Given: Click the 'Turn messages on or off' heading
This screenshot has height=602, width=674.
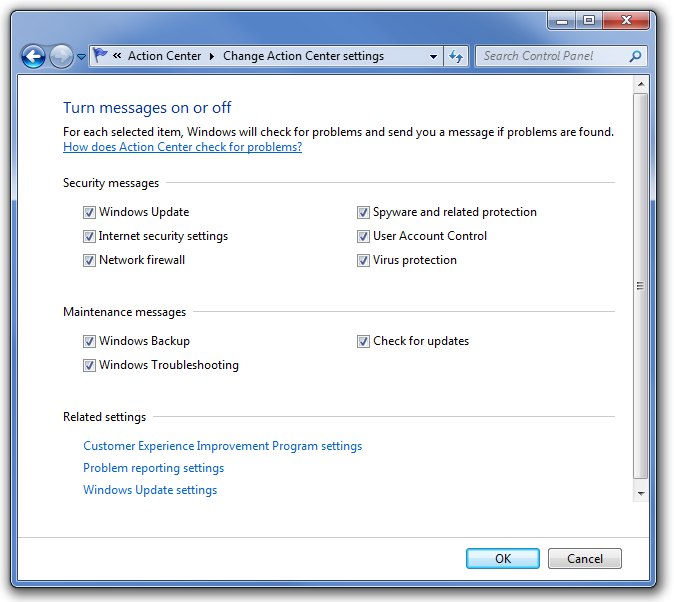Looking at the screenshot, I should [147, 108].
